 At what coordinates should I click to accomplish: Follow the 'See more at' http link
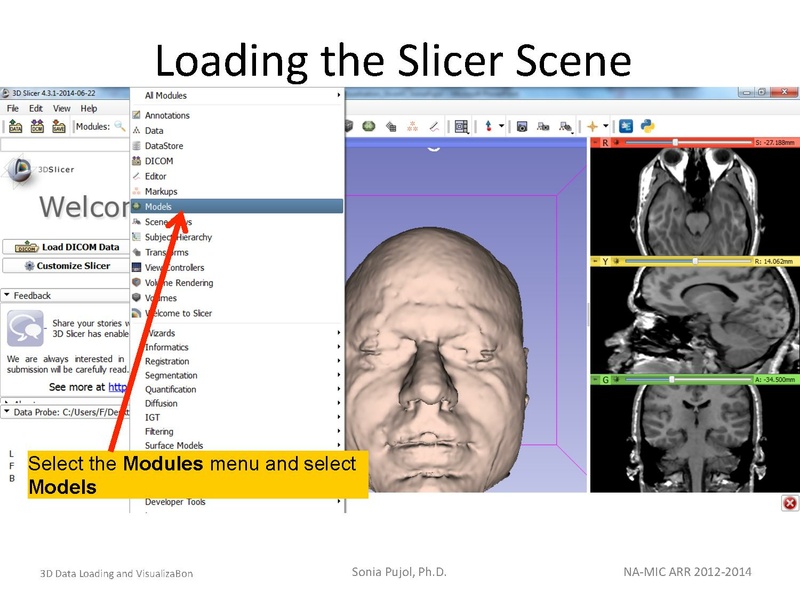[x=118, y=387]
